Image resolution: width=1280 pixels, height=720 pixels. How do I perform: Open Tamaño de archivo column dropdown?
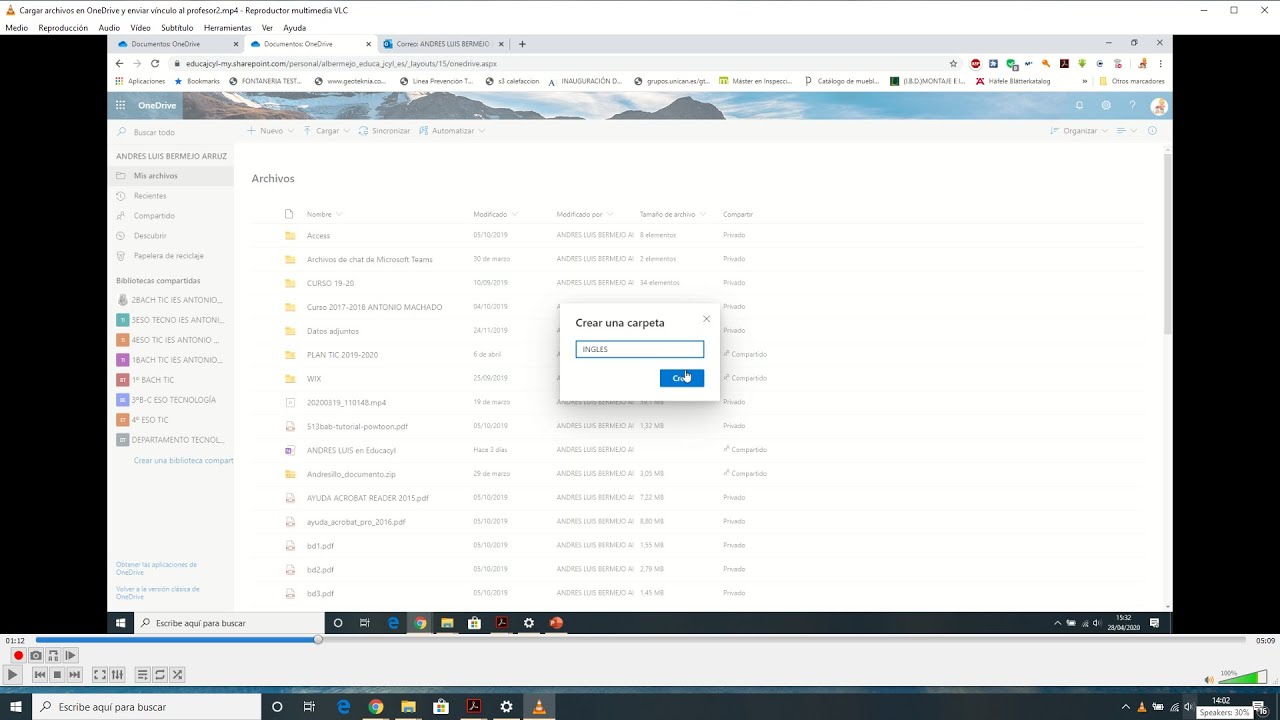tap(673, 215)
